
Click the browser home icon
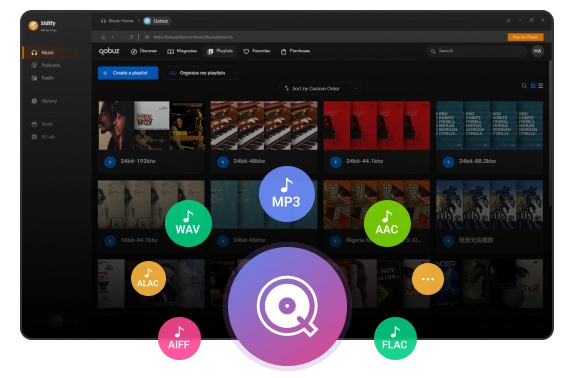[103, 37]
